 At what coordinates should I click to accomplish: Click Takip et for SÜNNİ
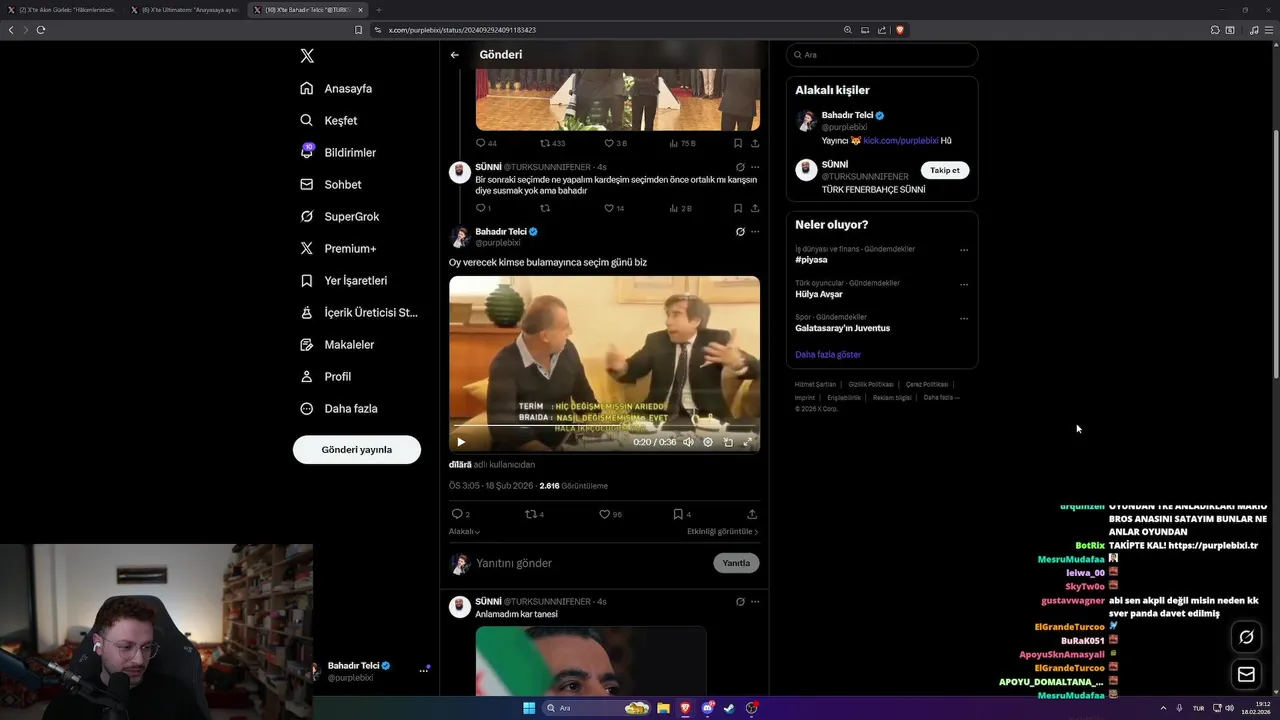[x=945, y=170]
